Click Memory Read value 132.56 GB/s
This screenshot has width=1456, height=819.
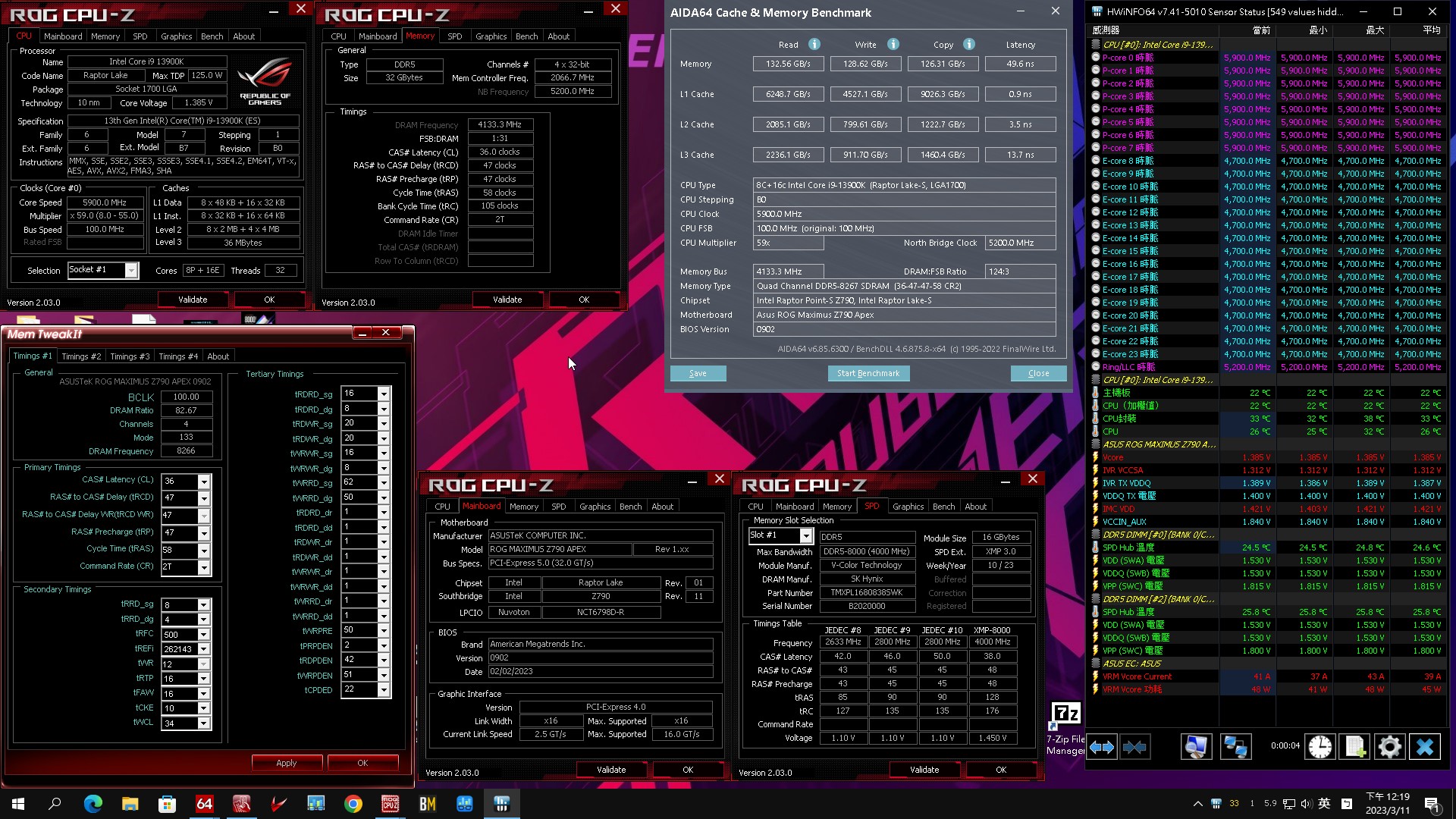click(788, 64)
